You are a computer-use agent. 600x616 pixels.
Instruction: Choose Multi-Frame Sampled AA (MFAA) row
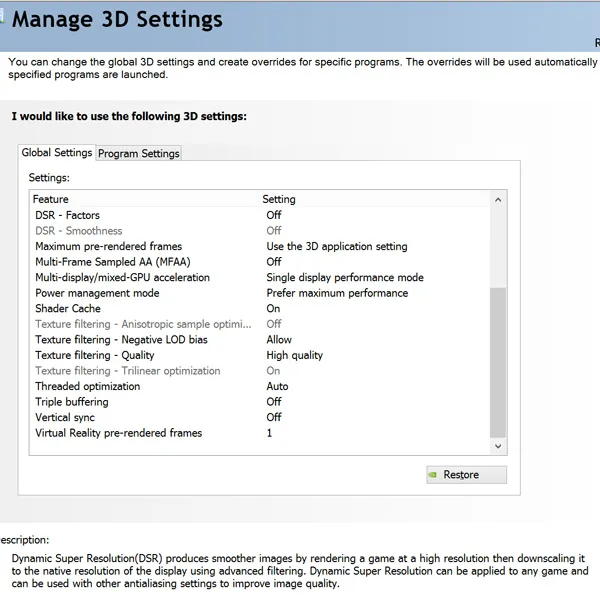tap(260, 262)
